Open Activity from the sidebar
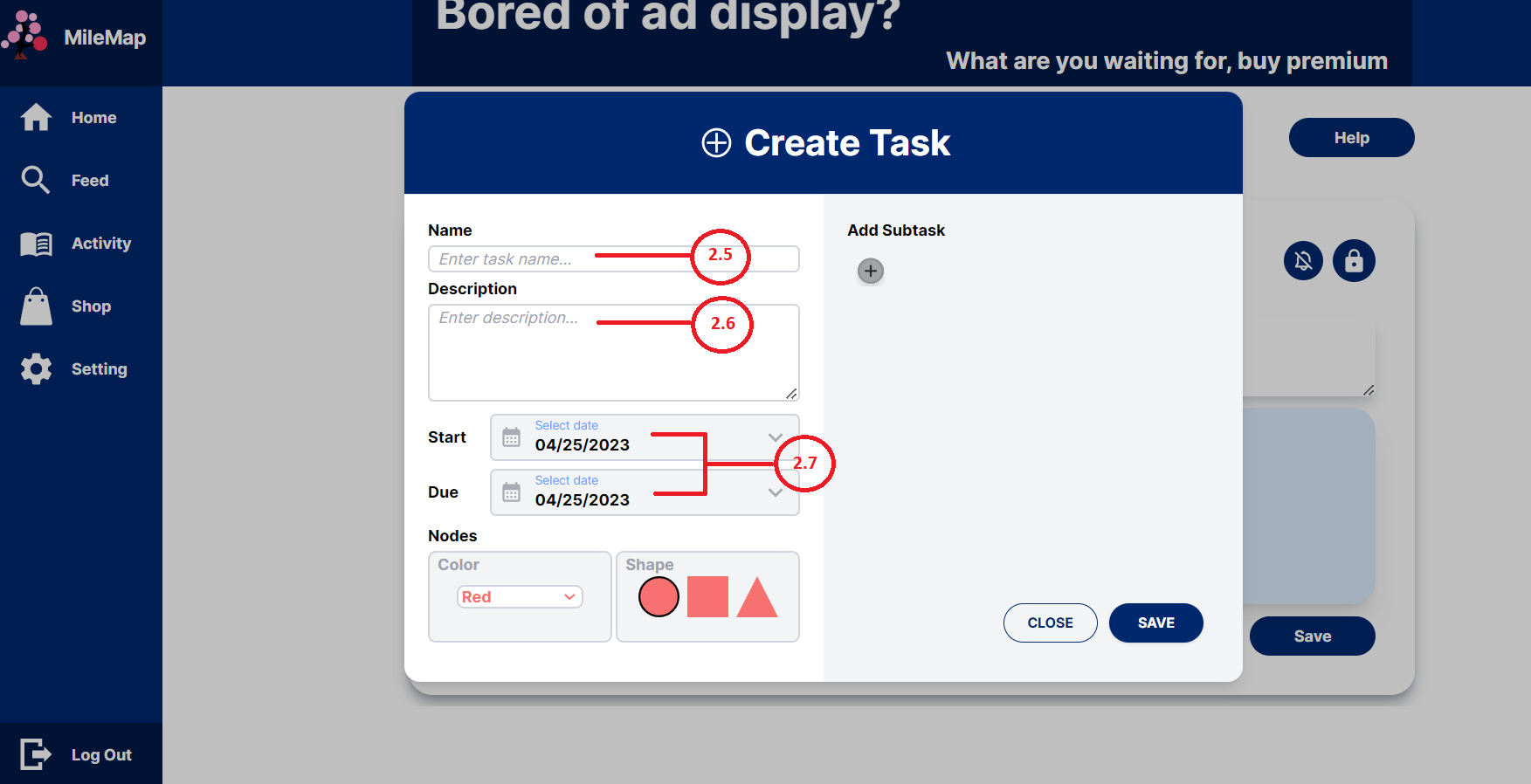Image resolution: width=1531 pixels, height=784 pixels. coord(100,244)
